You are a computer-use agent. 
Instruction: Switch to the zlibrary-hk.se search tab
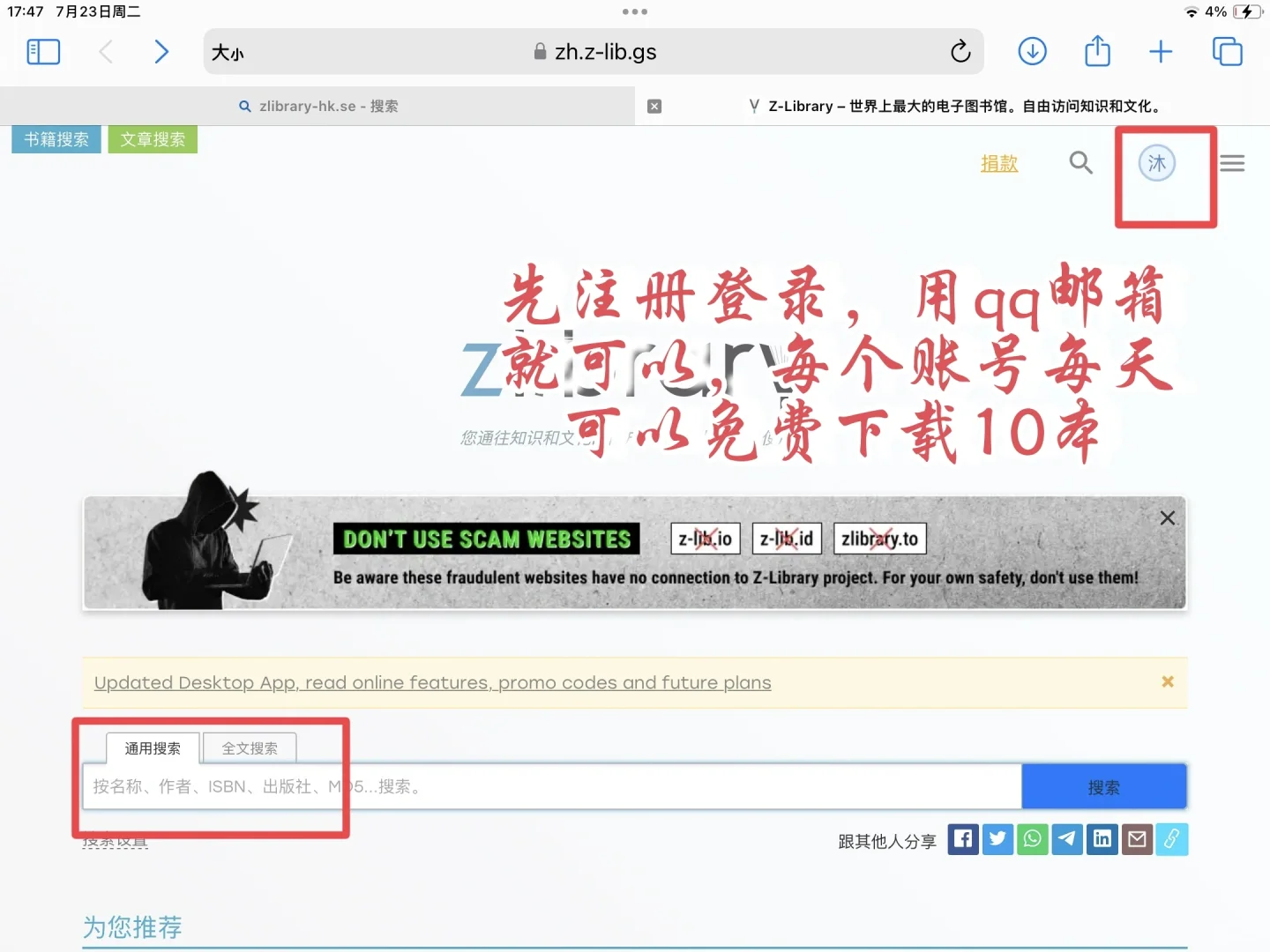(317, 106)
